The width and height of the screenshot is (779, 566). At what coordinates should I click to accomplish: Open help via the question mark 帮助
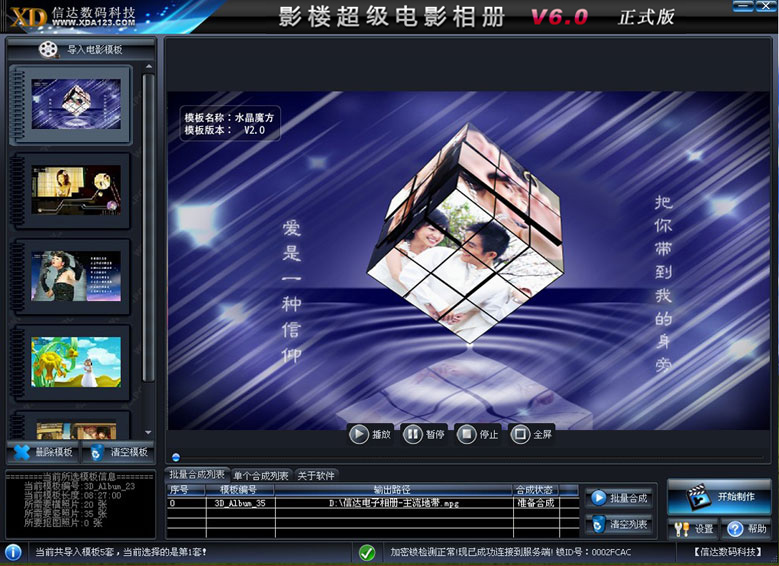point(746,529)
